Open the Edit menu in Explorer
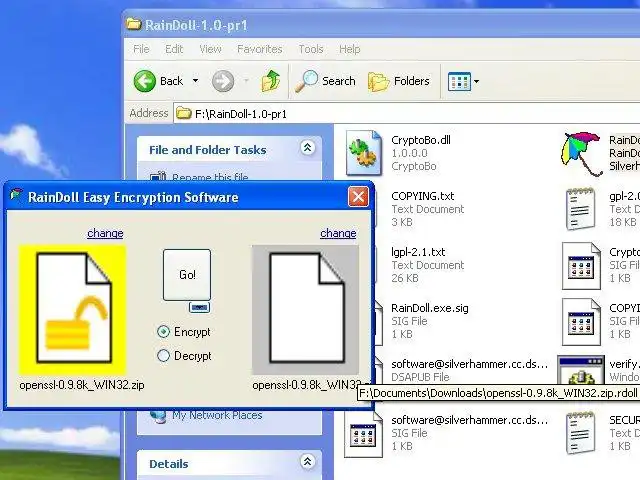Viewport: 640px width, 480px height. [x=174, y=49]
